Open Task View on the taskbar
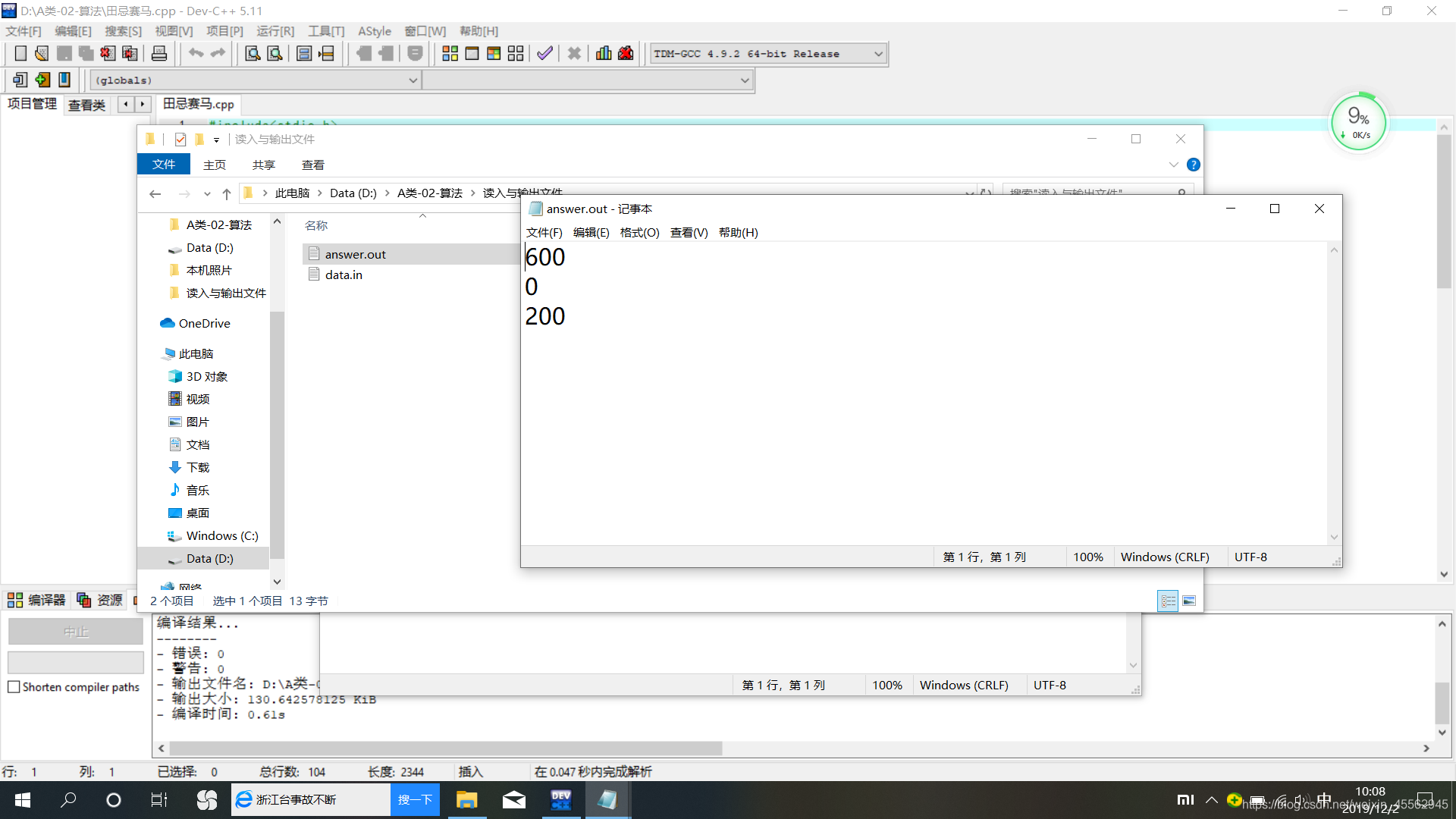The height and width of the screenshot is (819, 1456). [x=159, y=800]
